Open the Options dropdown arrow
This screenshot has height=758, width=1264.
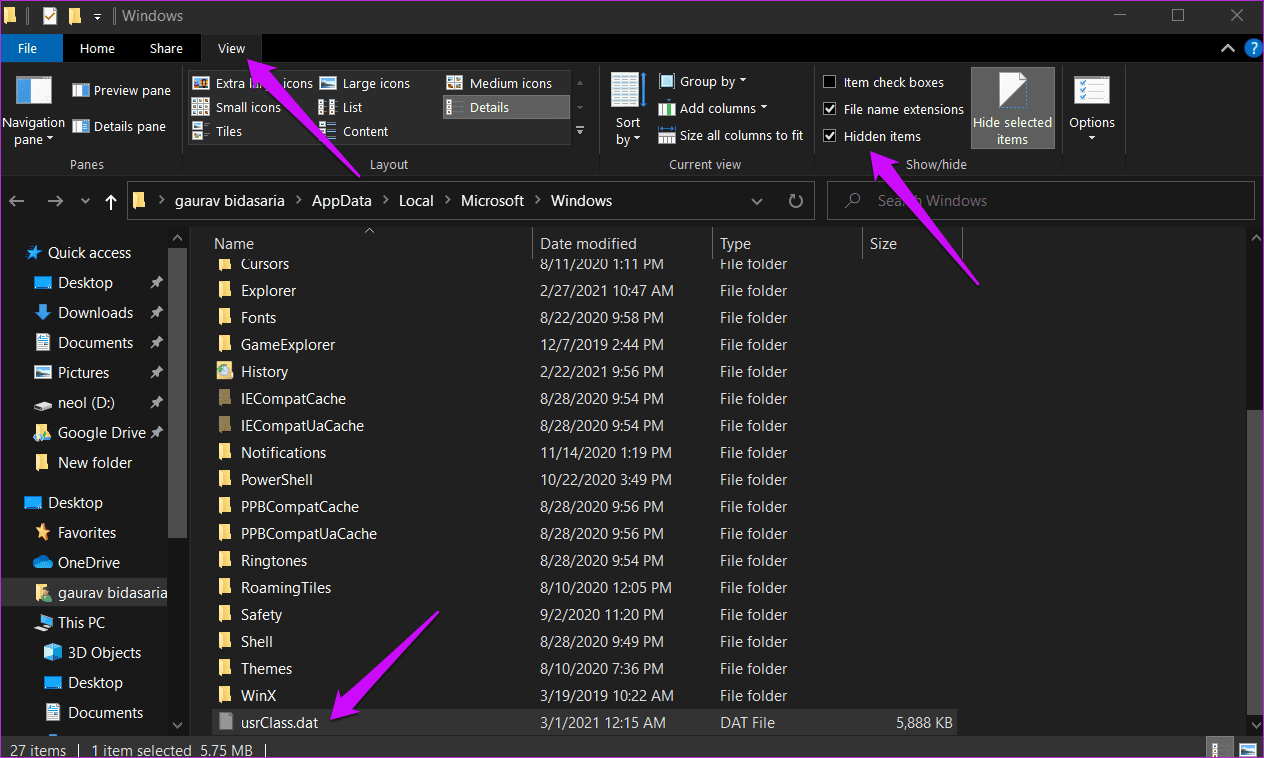[x=1091, y=138]
